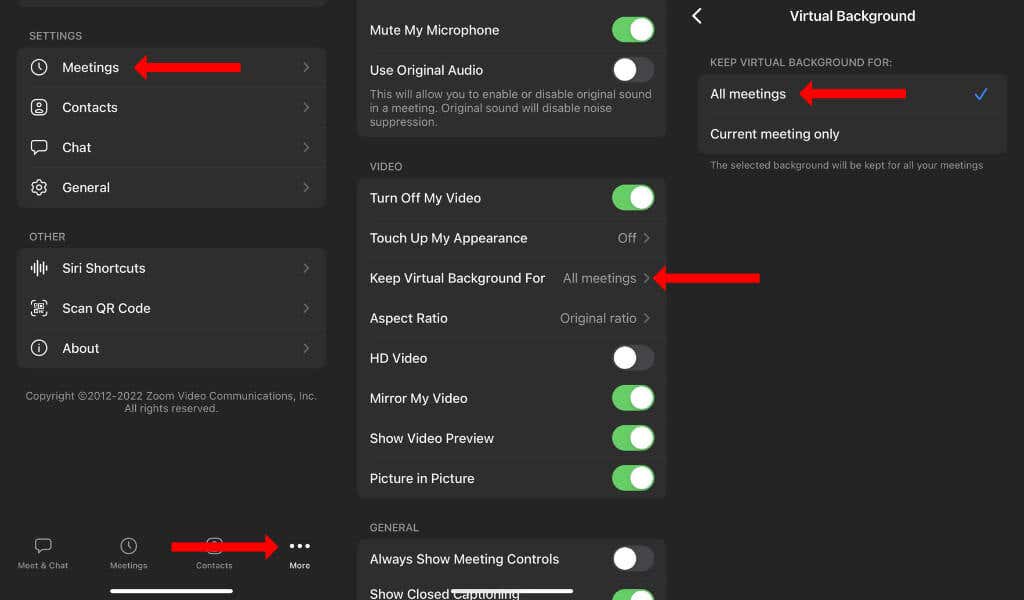Open Meet & Chat from bottom navigation icon
Screen dimensions: 1024x600
pos(42,546)
